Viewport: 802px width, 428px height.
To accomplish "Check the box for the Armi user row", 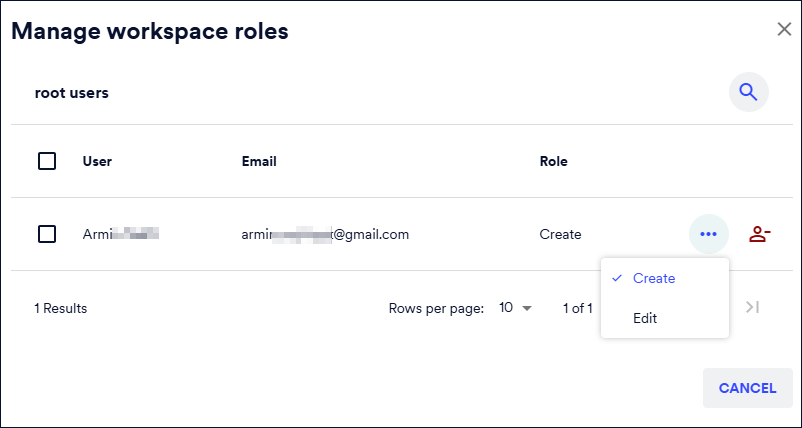I will coord(46,234).
